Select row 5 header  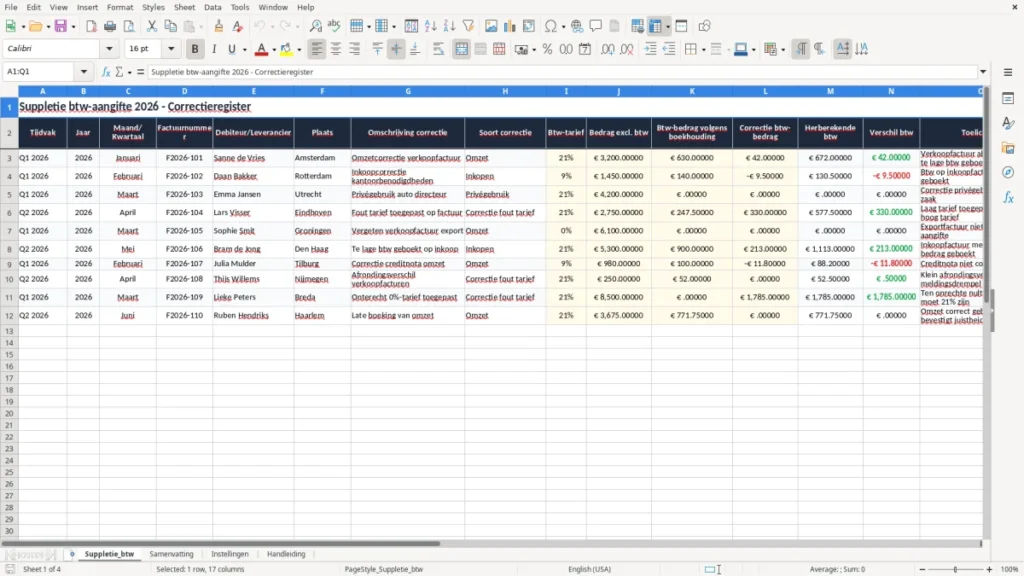9,195
